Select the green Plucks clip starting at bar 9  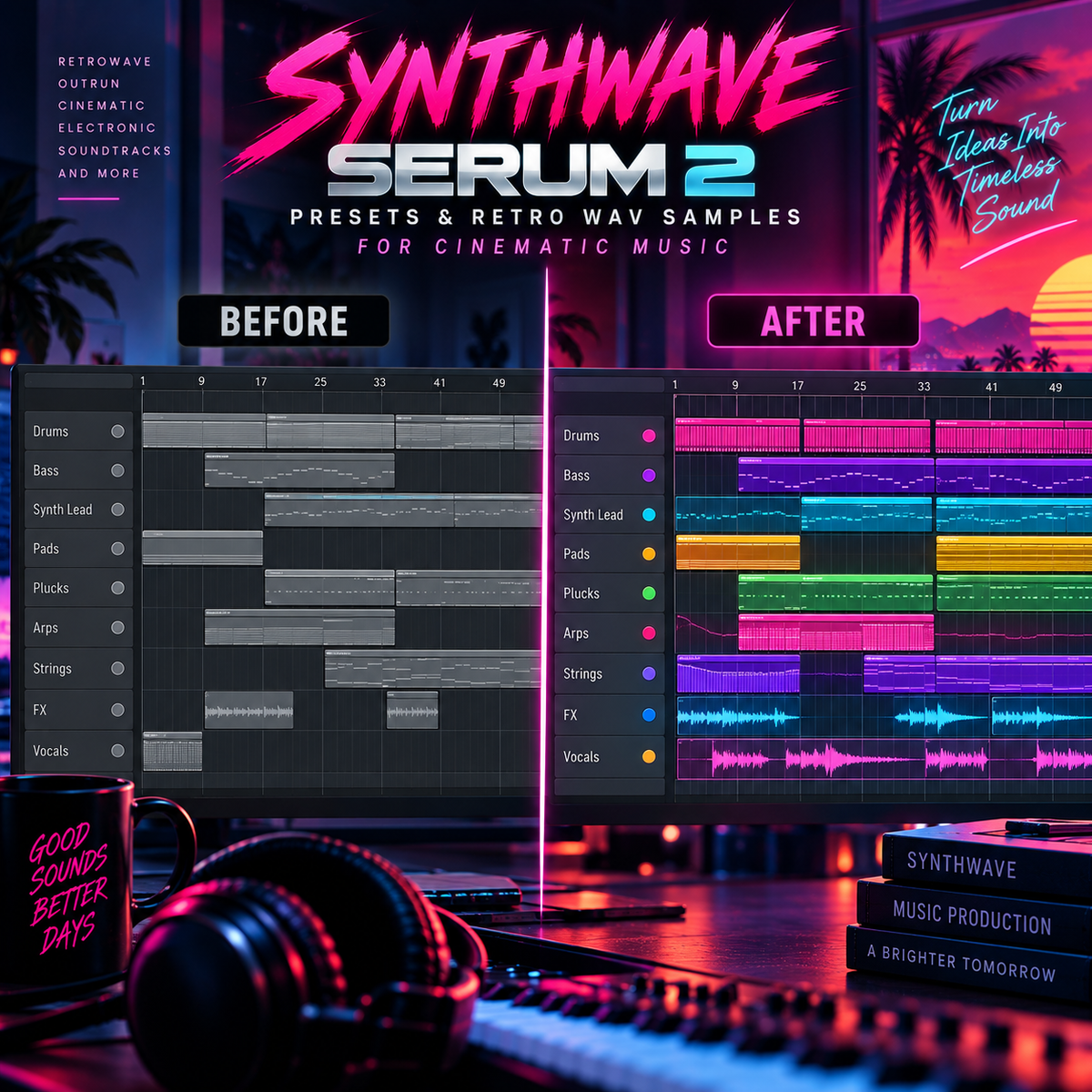point(835,592)
